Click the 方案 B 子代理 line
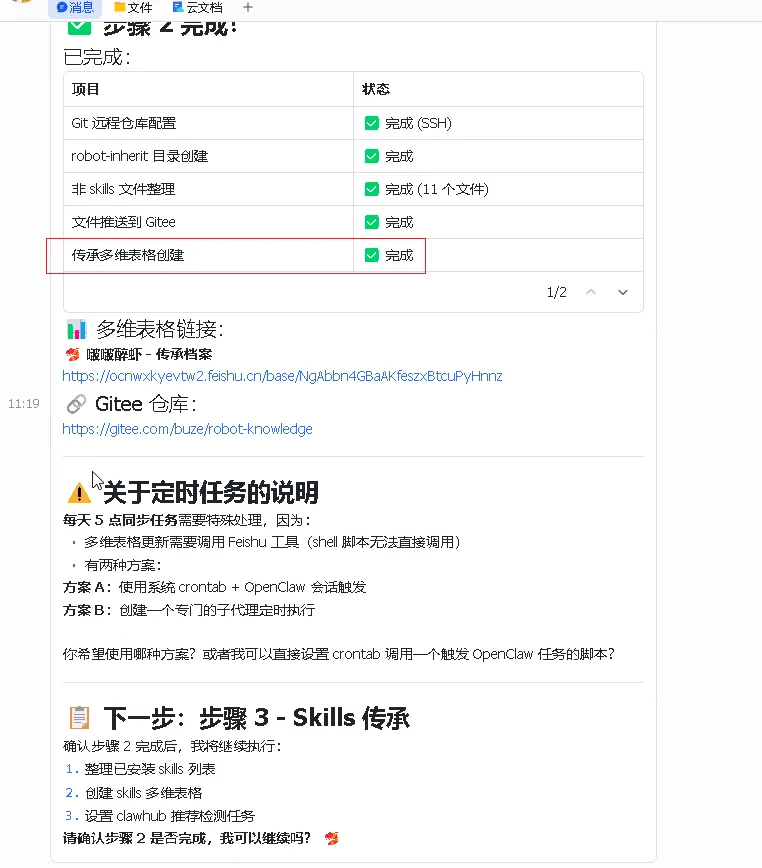The height and width of the screenshot is (868, 762). coord(189,610)
